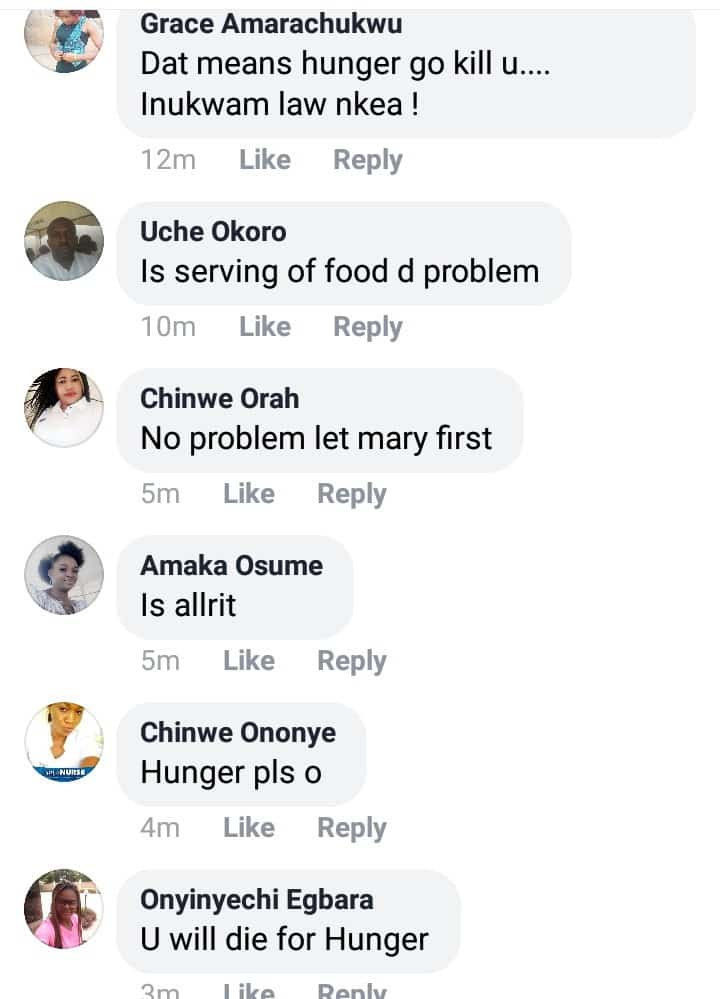Open Grace Amarachukwu's profile picture
This screenshot has height=999, width=720.
pos(63,38)
